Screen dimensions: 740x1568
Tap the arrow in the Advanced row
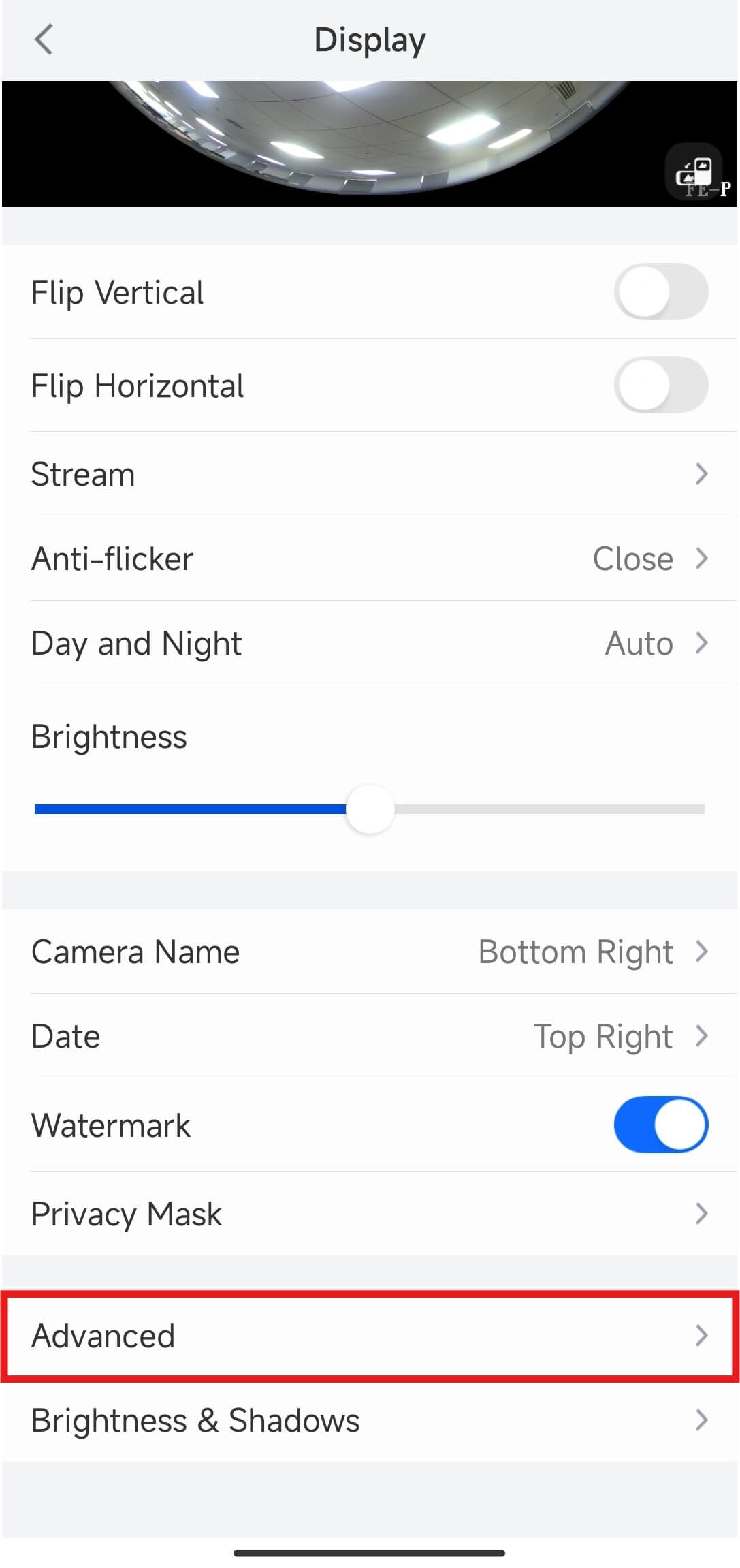point(701,1335)
